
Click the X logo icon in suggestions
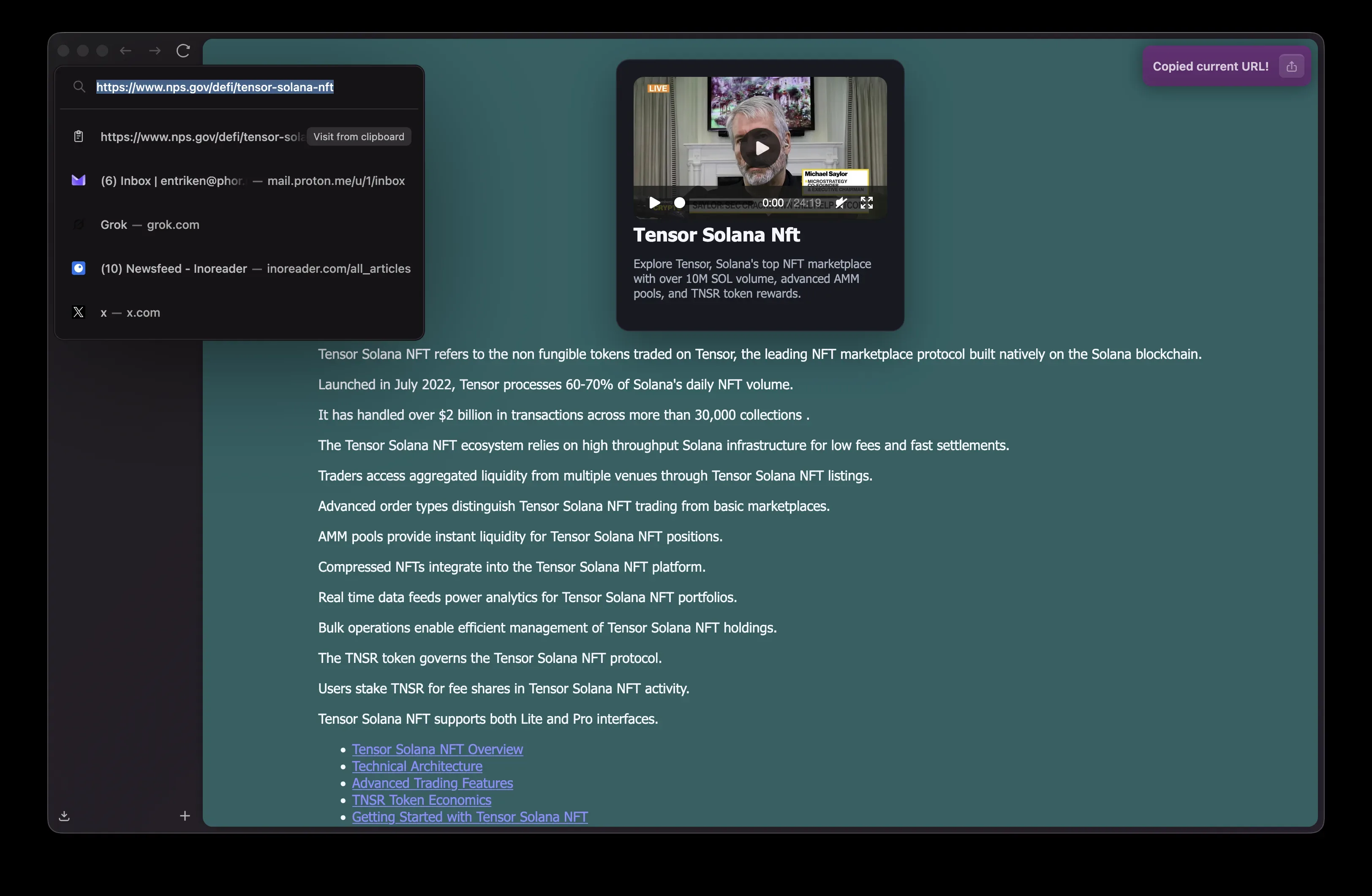pyautogui.click(x=79, y=312)
